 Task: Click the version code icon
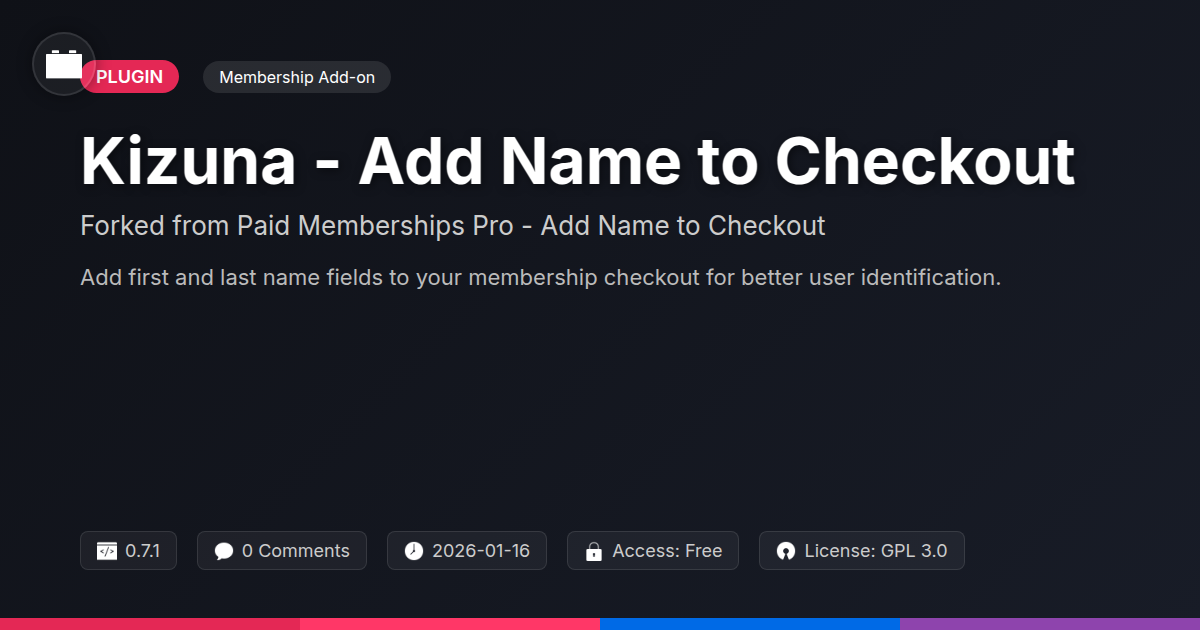click(x=107, y=551)
